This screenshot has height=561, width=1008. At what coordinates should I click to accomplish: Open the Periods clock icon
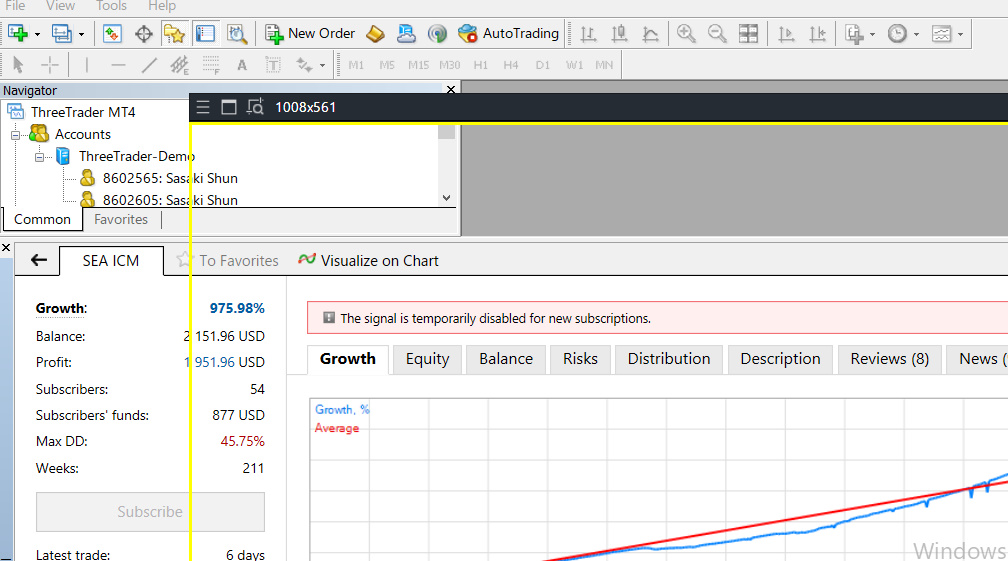(897, 33)
